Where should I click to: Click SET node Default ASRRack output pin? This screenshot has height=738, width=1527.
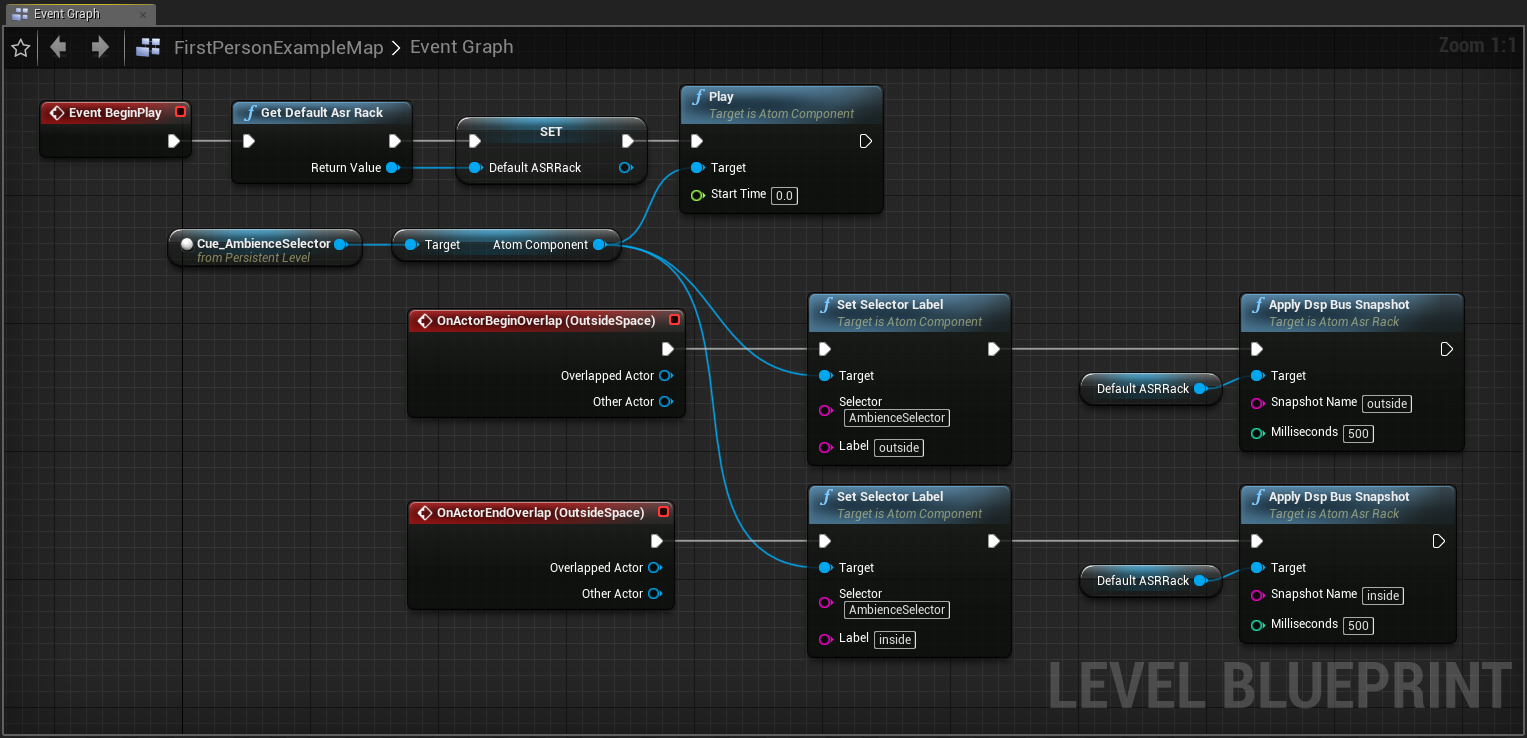coord(626,168)
